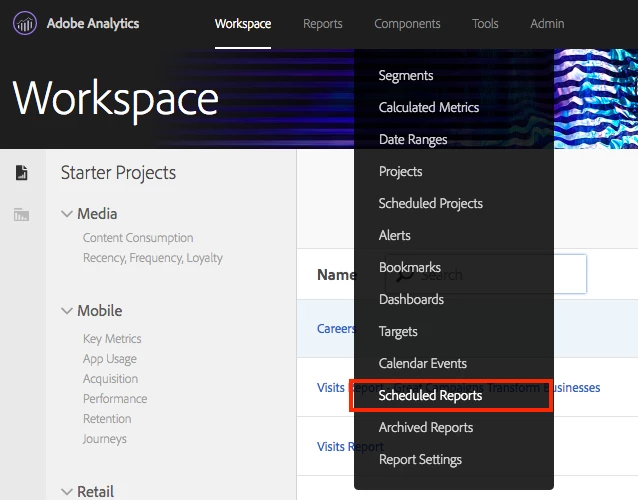The width and height of the screenshot is (638, 500).
Task: Click the Name column header
Action: pyautogui.click(x=337, y=275)
